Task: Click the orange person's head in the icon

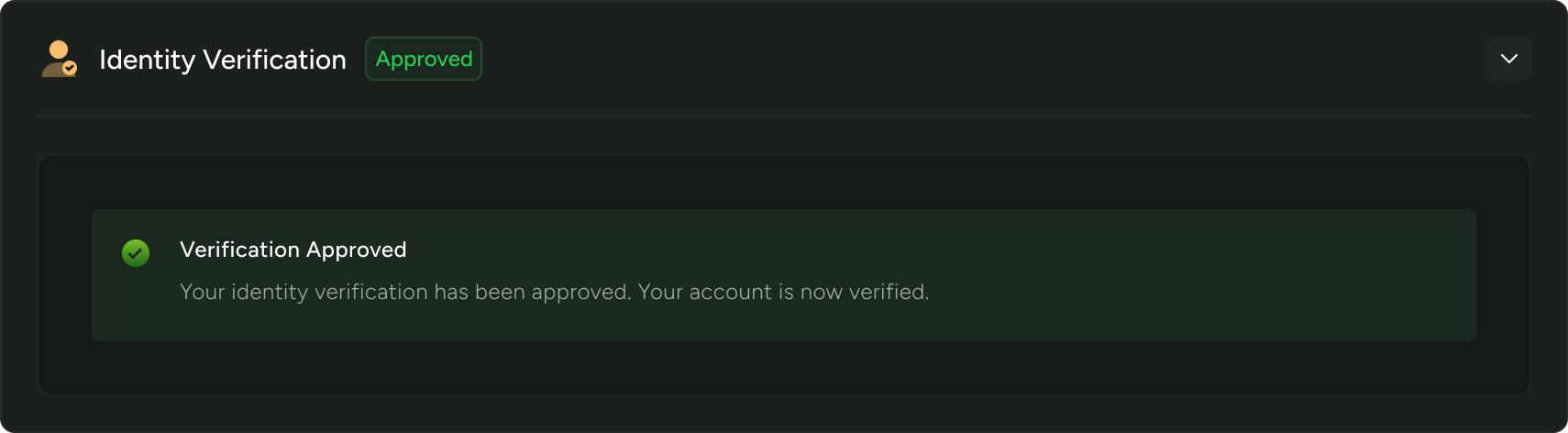Action: tap(58, 50)
